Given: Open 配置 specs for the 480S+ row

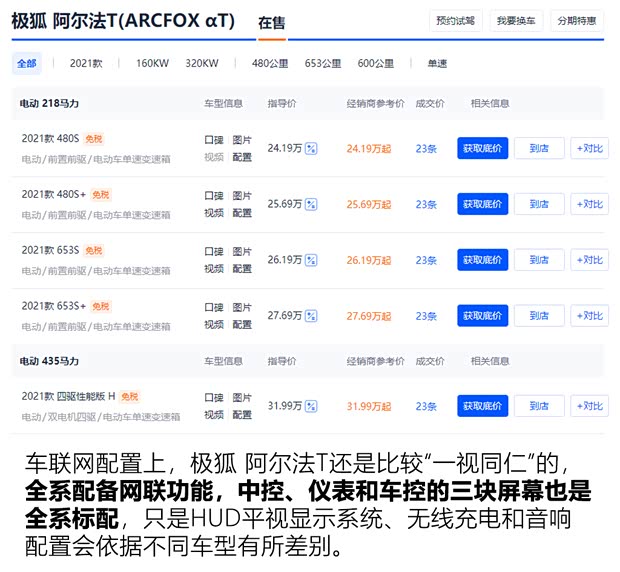Looking at the screenshot, I should (x=242, y=213).
